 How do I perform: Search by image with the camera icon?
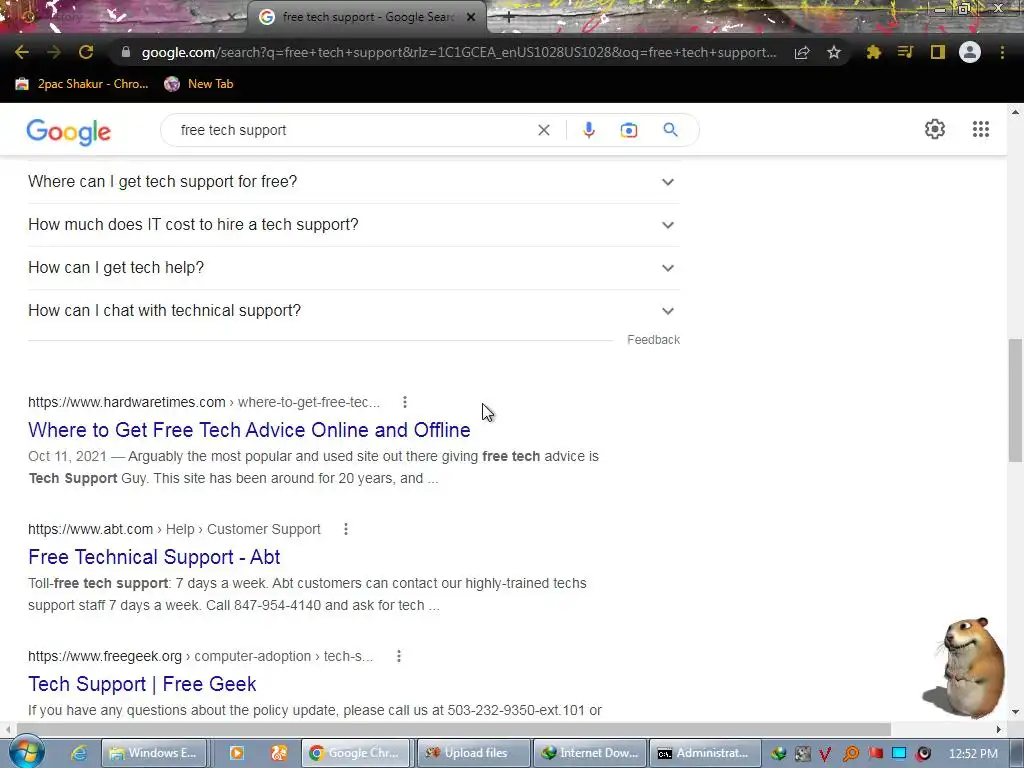[x=628, y=130]
